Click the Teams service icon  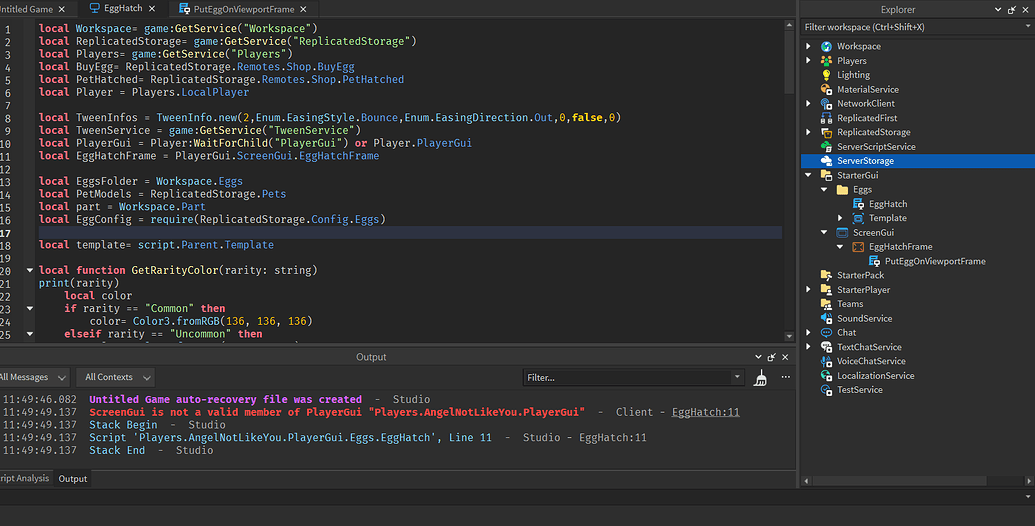[x=826, y=304]
